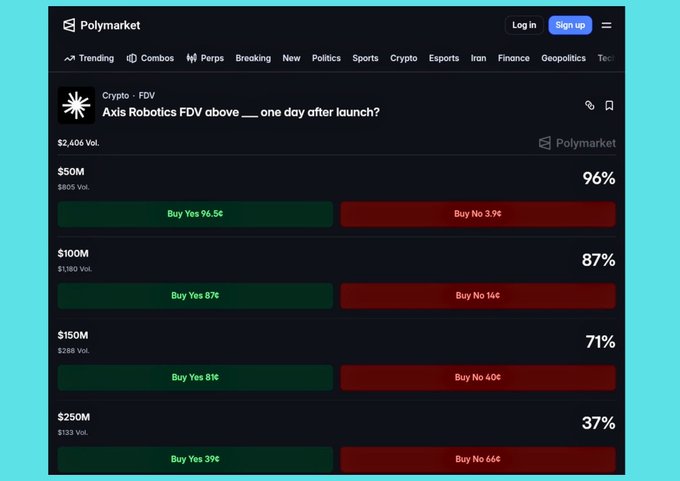Buy Yes at 39¢ for $250M
The height and width of the screenshot is (481, 680).
[195, 459]
